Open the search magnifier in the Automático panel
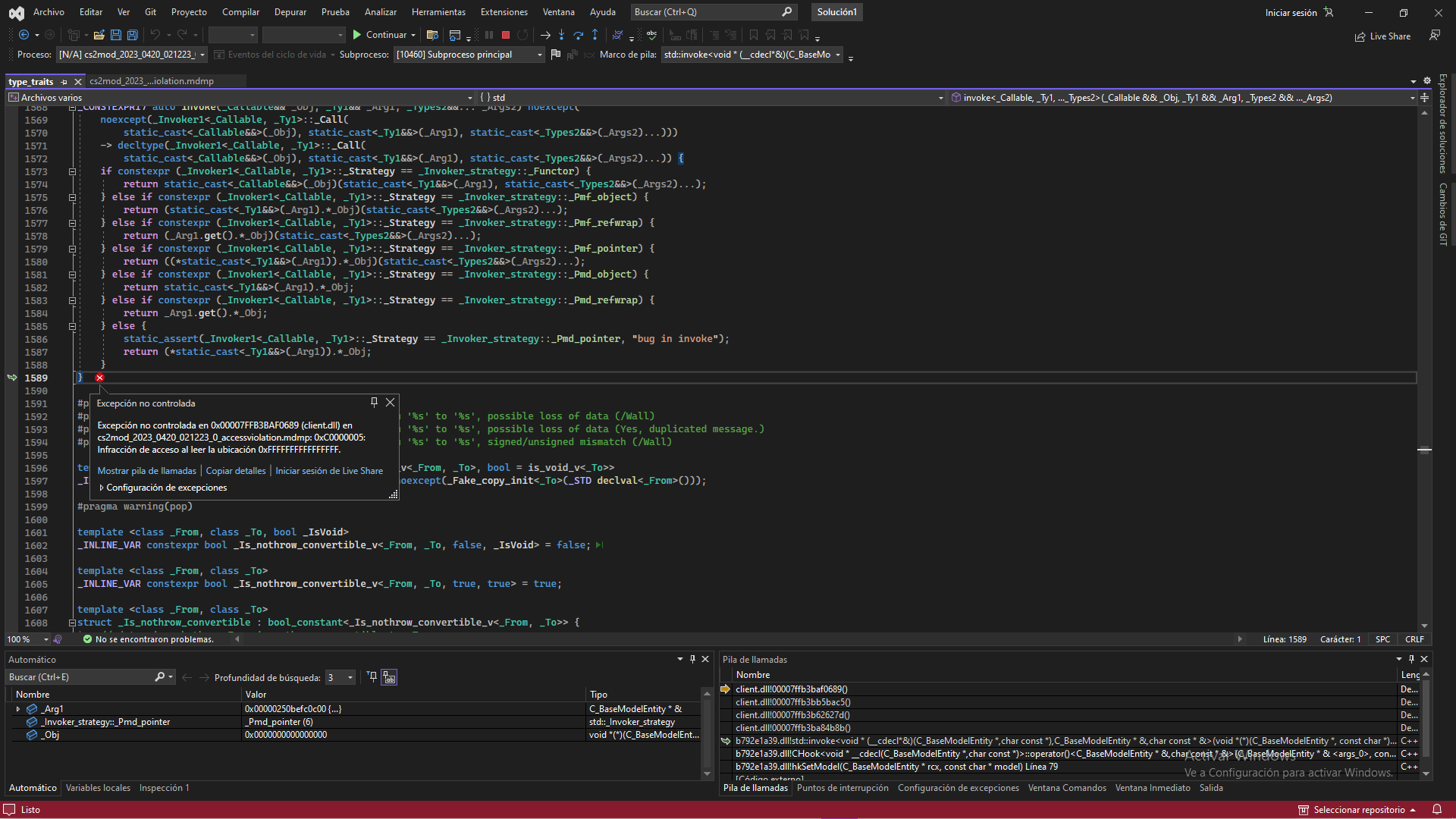This screenshot has height=819, width=1456. pyautogui.click(x=160, y=676)
